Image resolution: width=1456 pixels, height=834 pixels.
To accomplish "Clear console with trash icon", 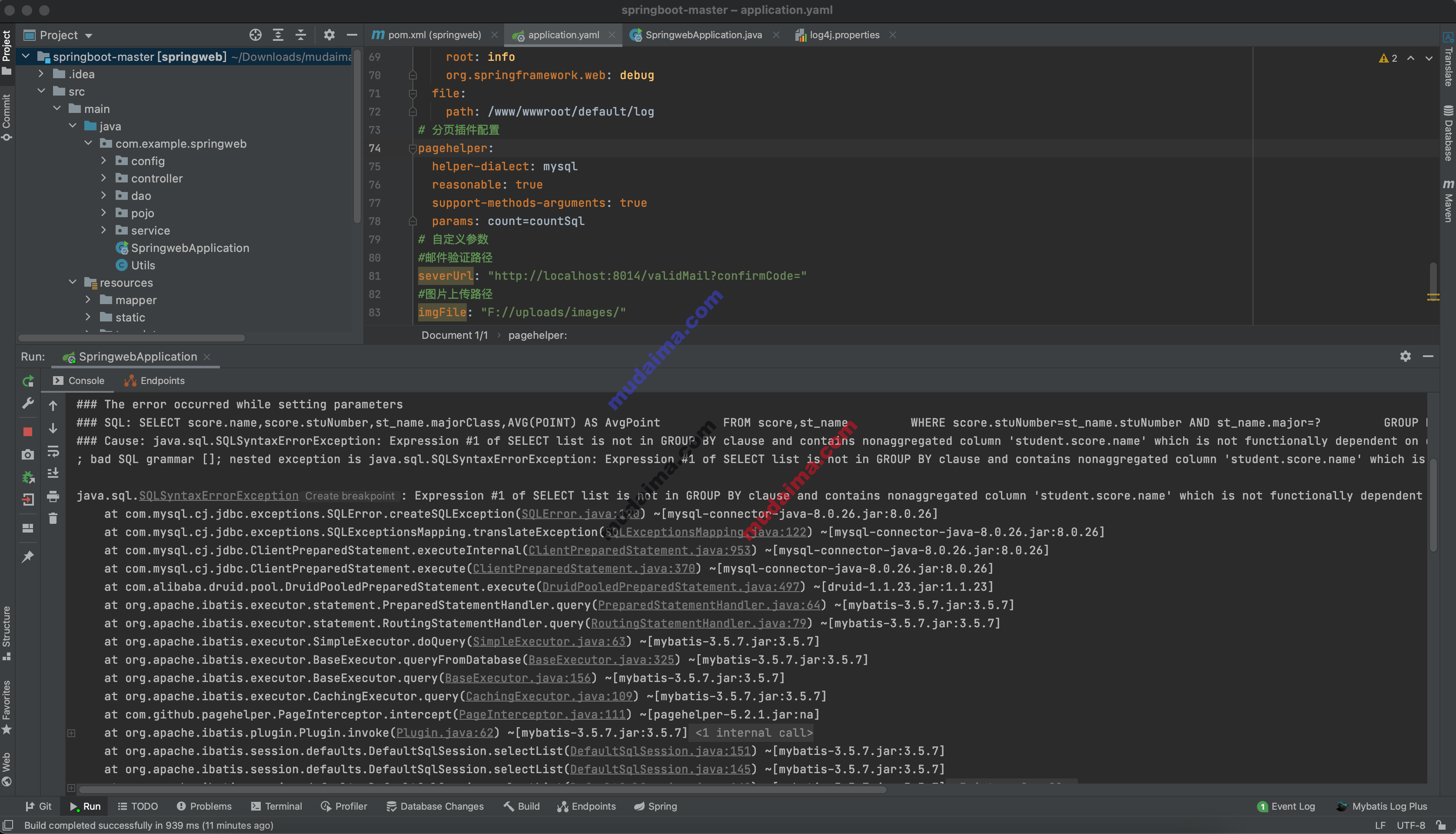I will 53,518.
